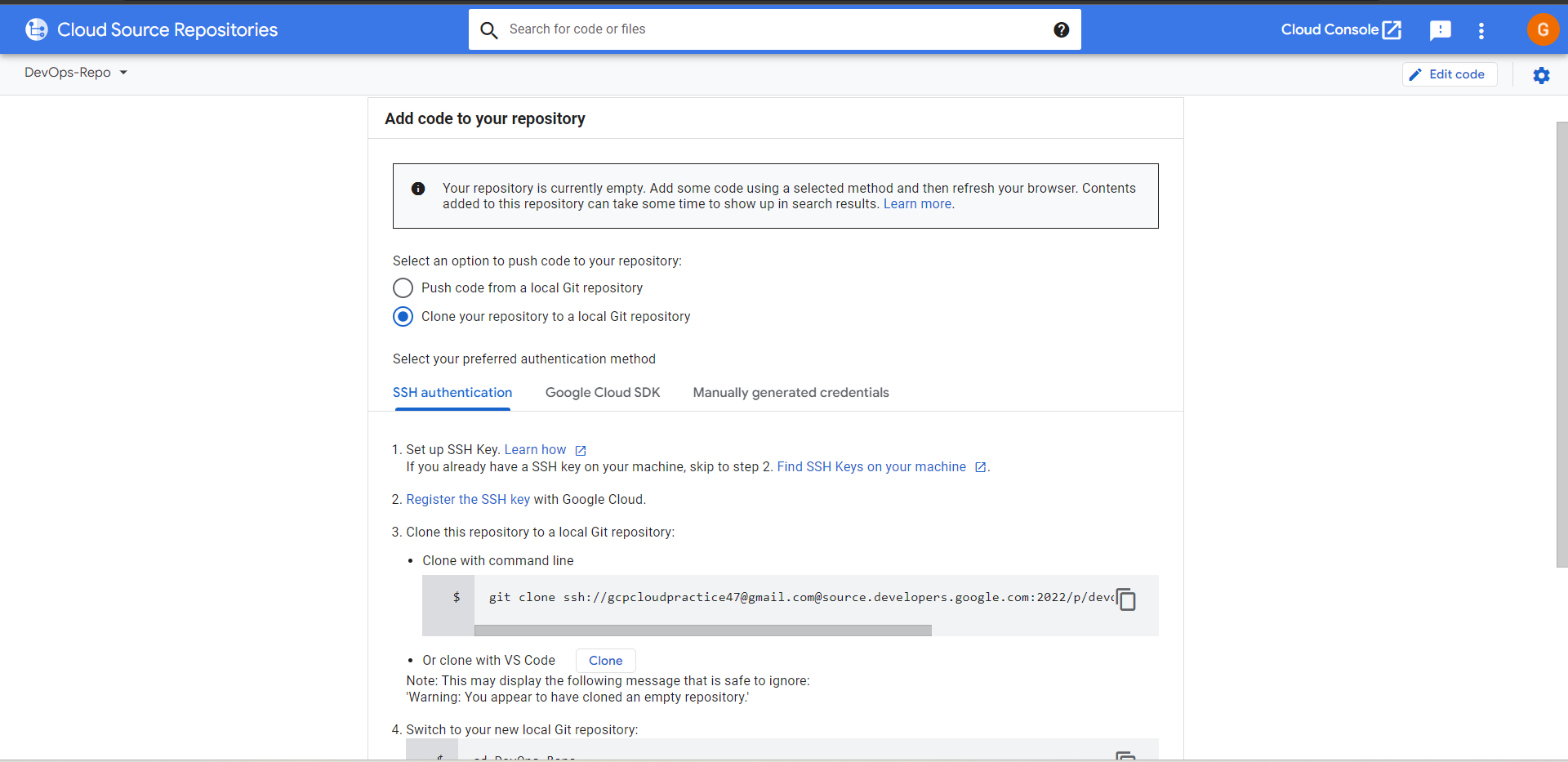Open the three-dot more options menu
Viewport: 1568px width, 762px height.
tap(1481, 30)
